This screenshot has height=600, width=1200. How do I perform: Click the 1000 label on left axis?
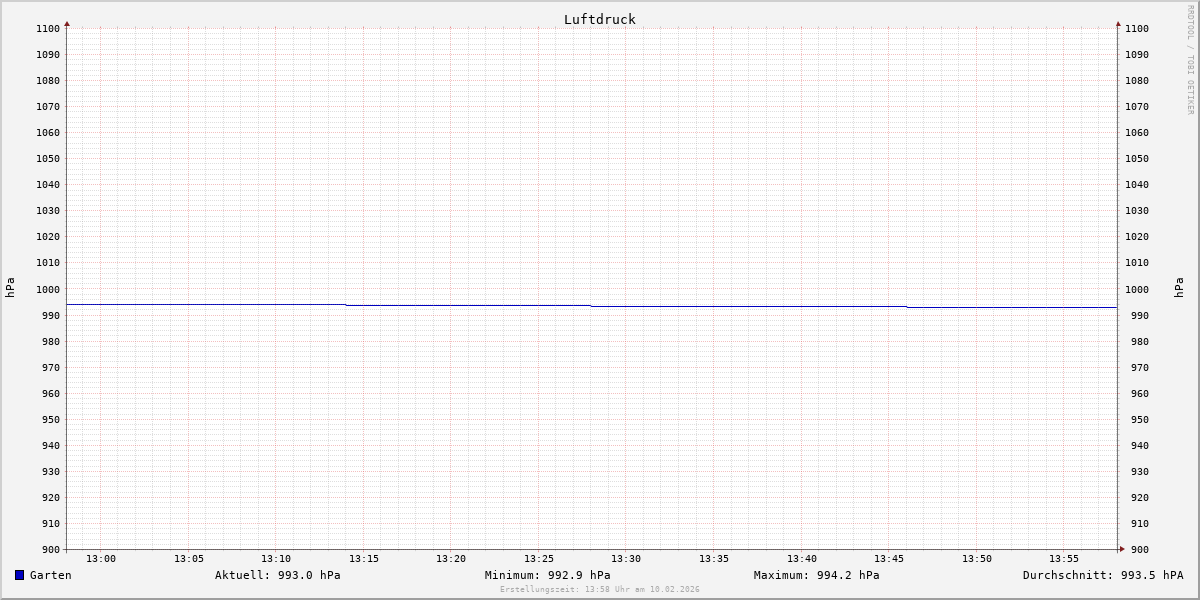coord(48,289)
